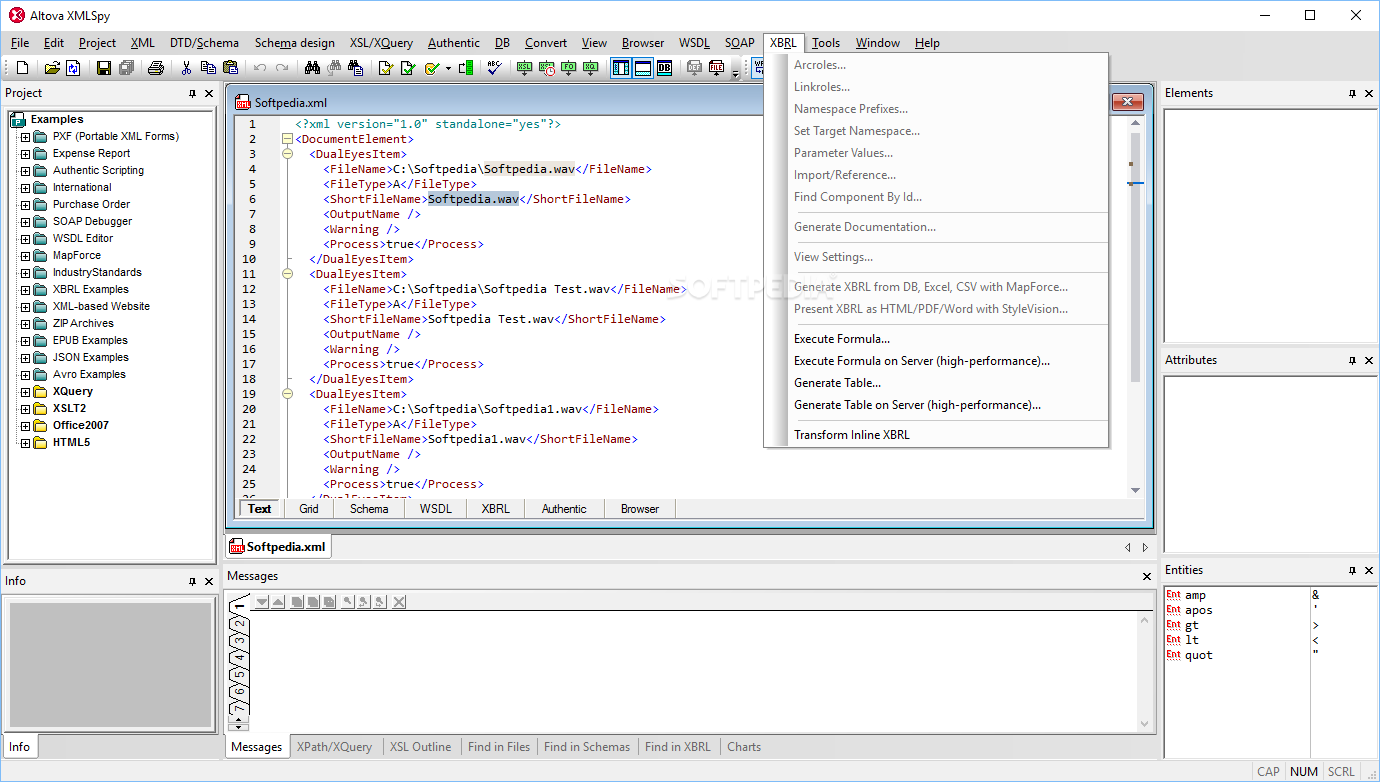1380x782 pixels.
Task: Switch to the Browser view tab
Action: pyautogui.click(x=640, y=509)
